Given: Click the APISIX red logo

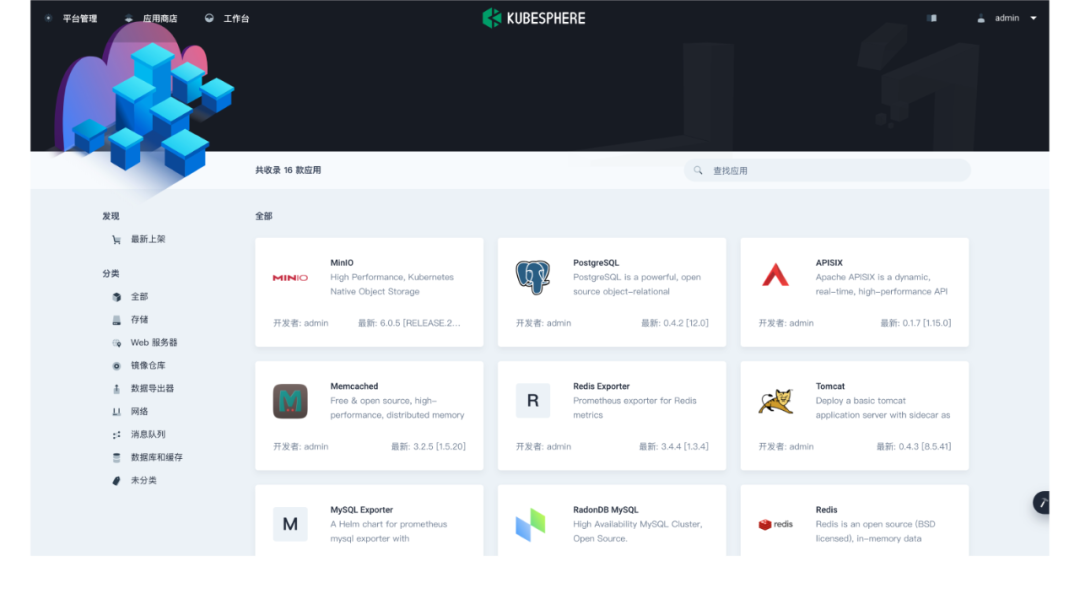Looking at the screenshot, I should [776, 275].
